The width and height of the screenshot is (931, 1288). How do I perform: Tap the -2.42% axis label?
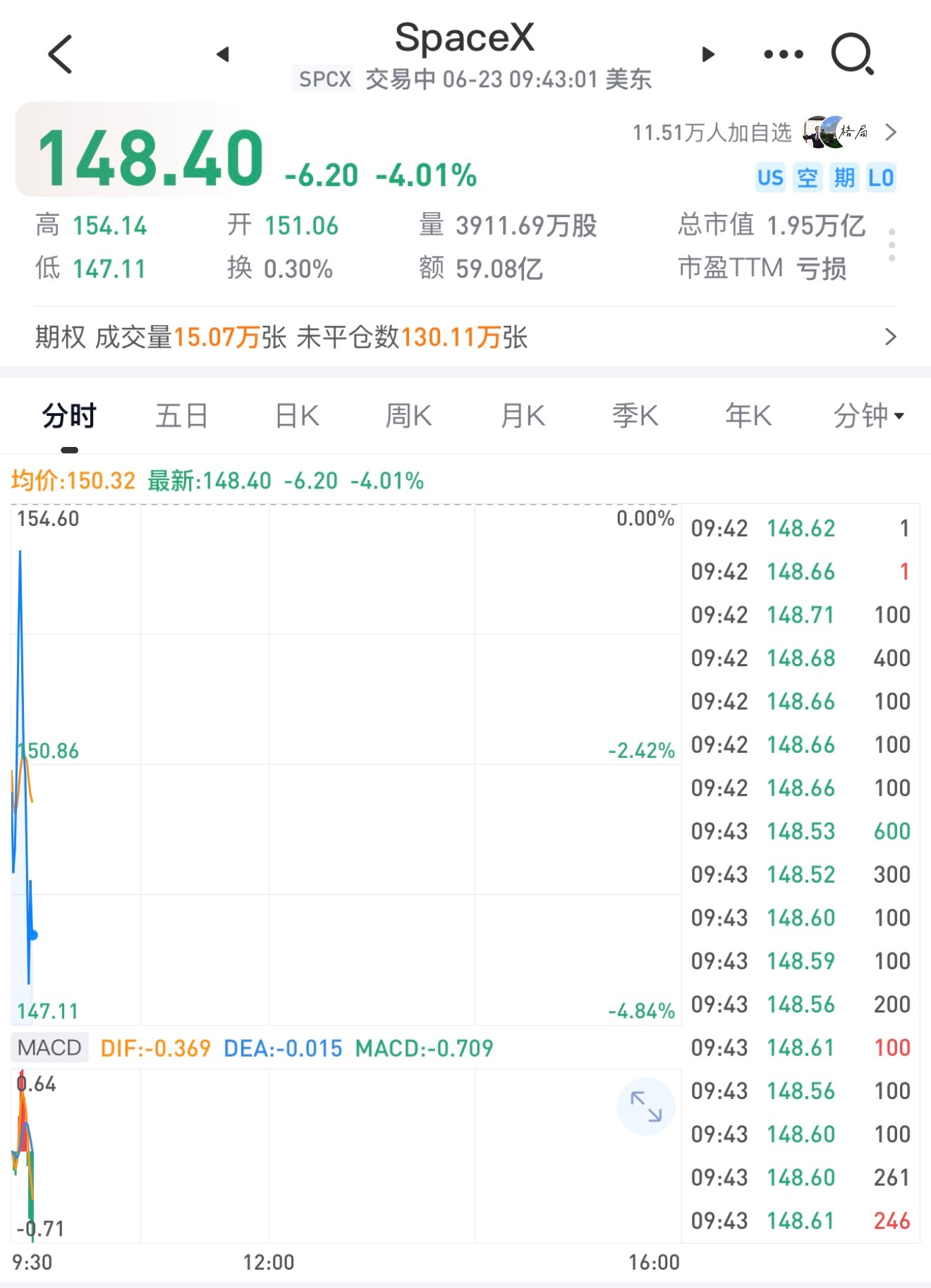point(642,750)
